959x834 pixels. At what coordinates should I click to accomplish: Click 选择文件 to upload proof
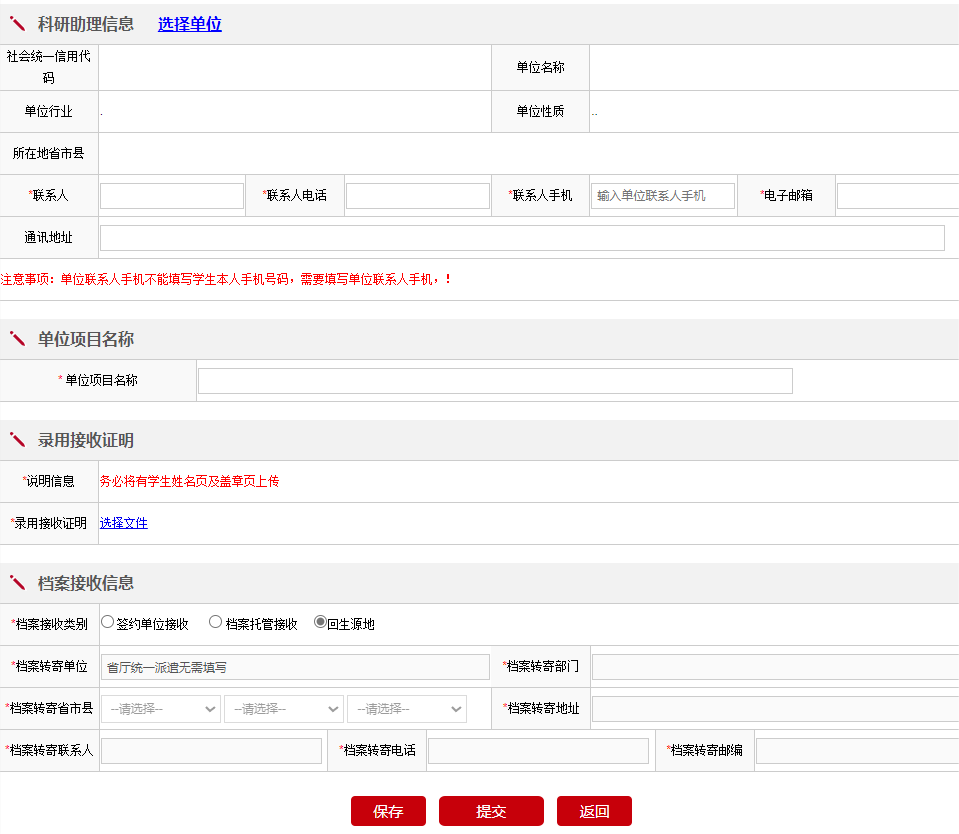pos(123,523)
